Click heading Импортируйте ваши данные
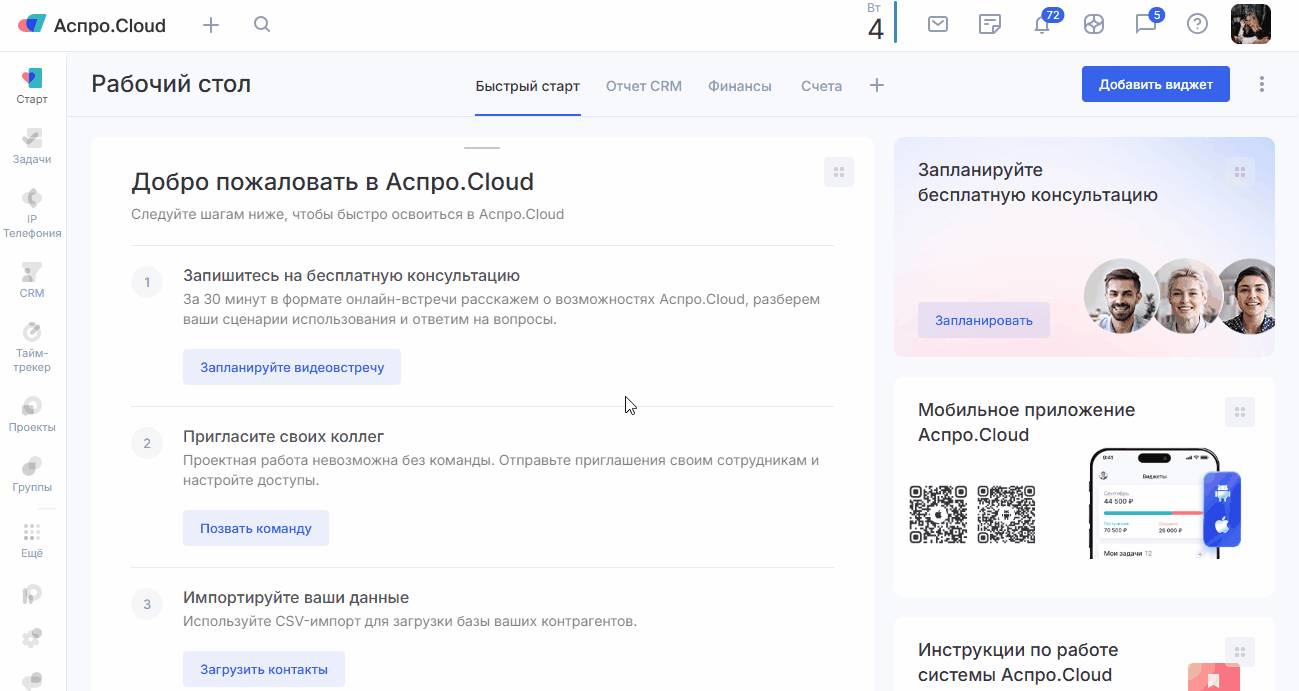 (x=296, y=598)
